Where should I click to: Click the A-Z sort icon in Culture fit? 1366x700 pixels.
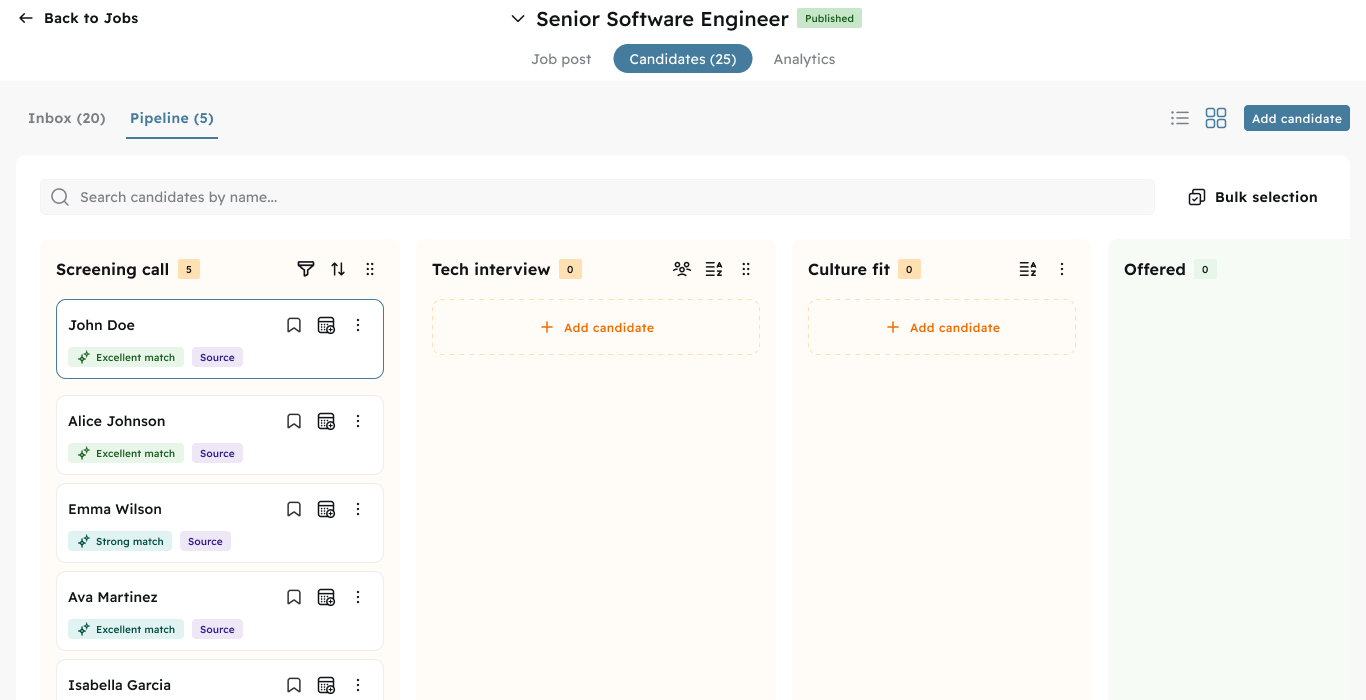pyautogui.click(x=1028, y=269)
